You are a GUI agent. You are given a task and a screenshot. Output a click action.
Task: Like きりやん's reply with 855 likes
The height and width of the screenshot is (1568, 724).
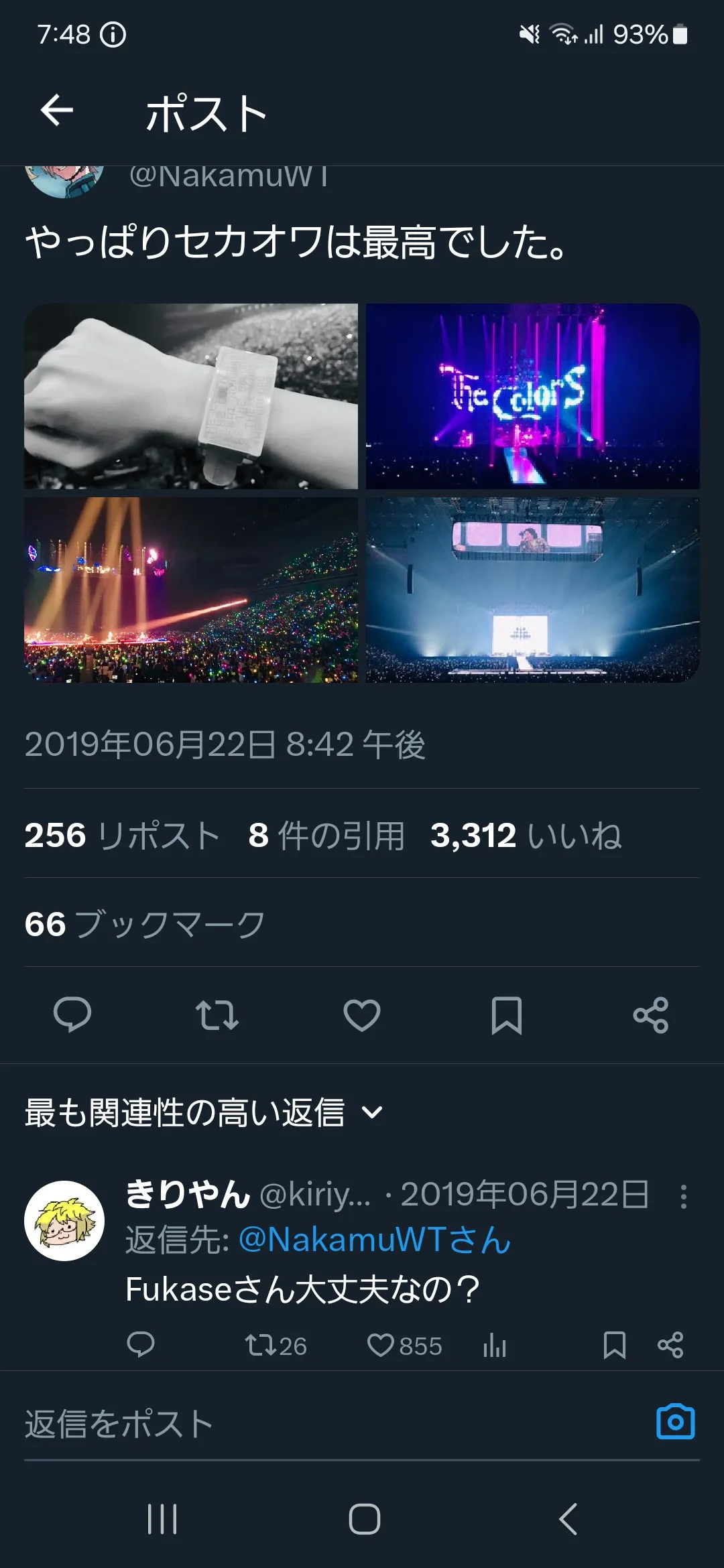pos(405,1346)
